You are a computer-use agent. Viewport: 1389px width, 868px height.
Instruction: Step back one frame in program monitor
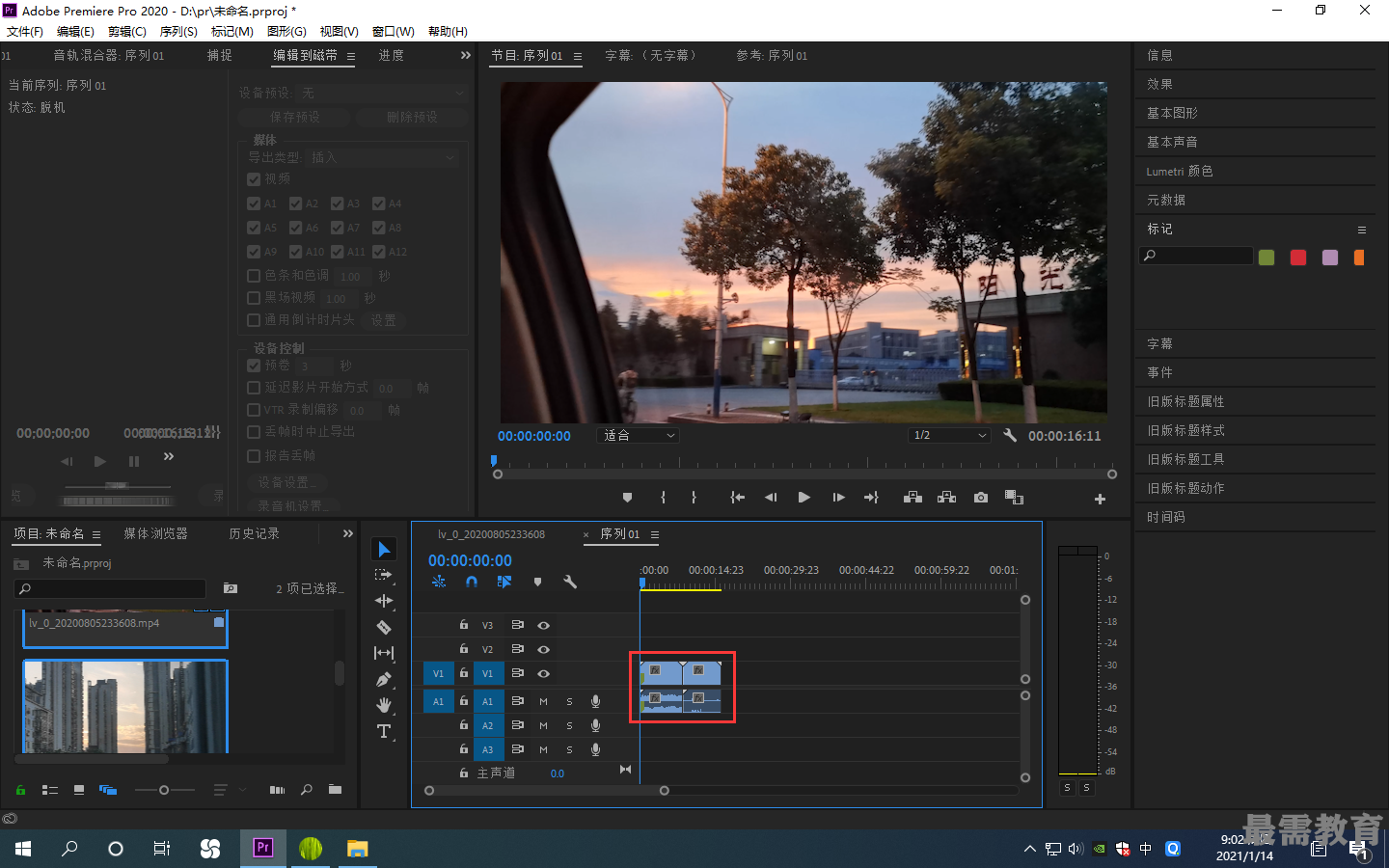[770, 498]
